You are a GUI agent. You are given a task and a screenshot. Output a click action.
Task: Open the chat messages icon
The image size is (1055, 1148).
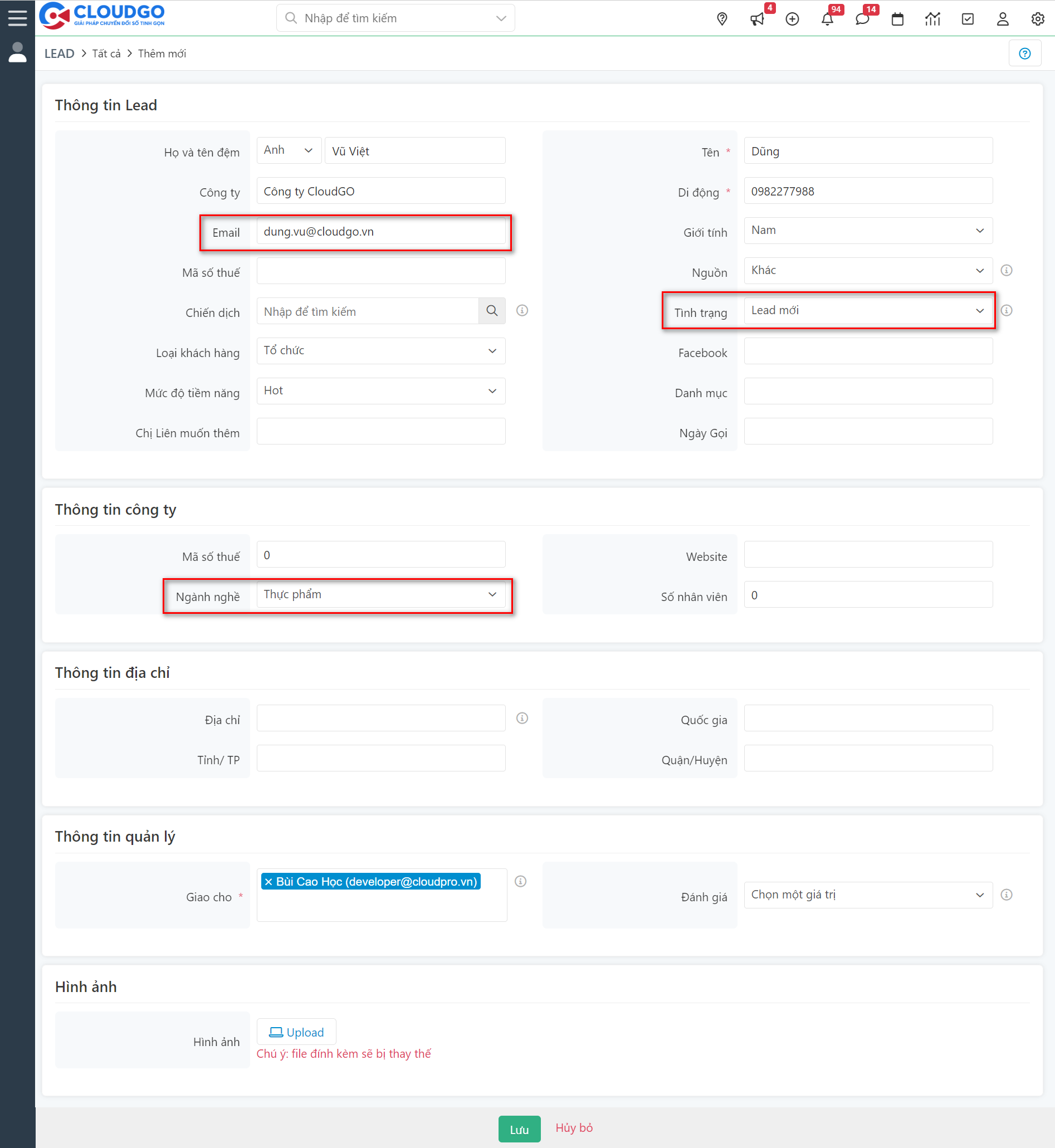pyautogui.click(x=862, y=19)
